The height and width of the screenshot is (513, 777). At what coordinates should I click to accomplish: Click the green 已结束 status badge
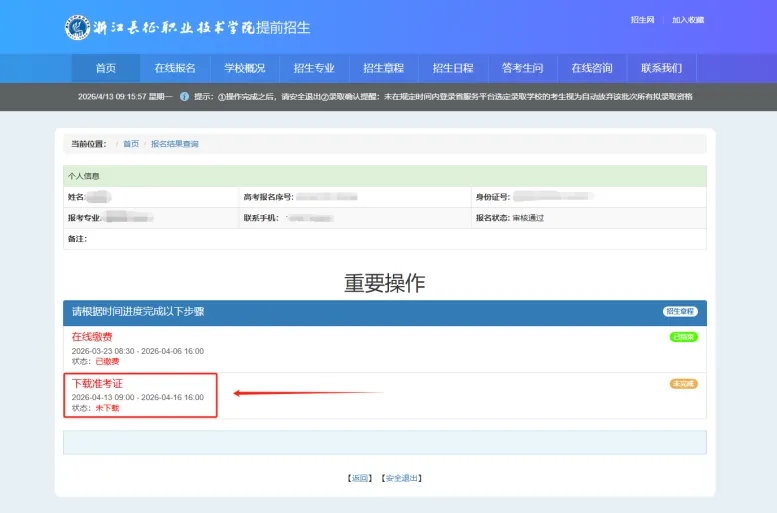(683, 337)
